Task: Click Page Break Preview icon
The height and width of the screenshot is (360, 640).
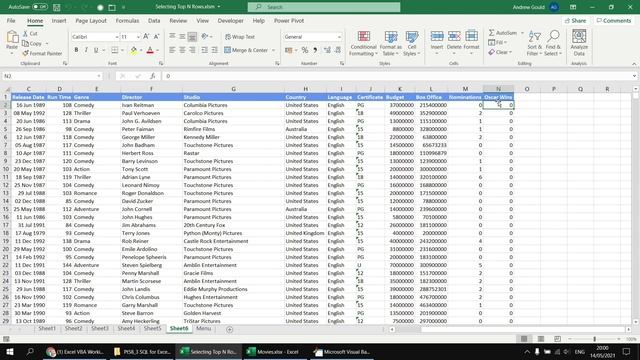Action: point(557,339)
